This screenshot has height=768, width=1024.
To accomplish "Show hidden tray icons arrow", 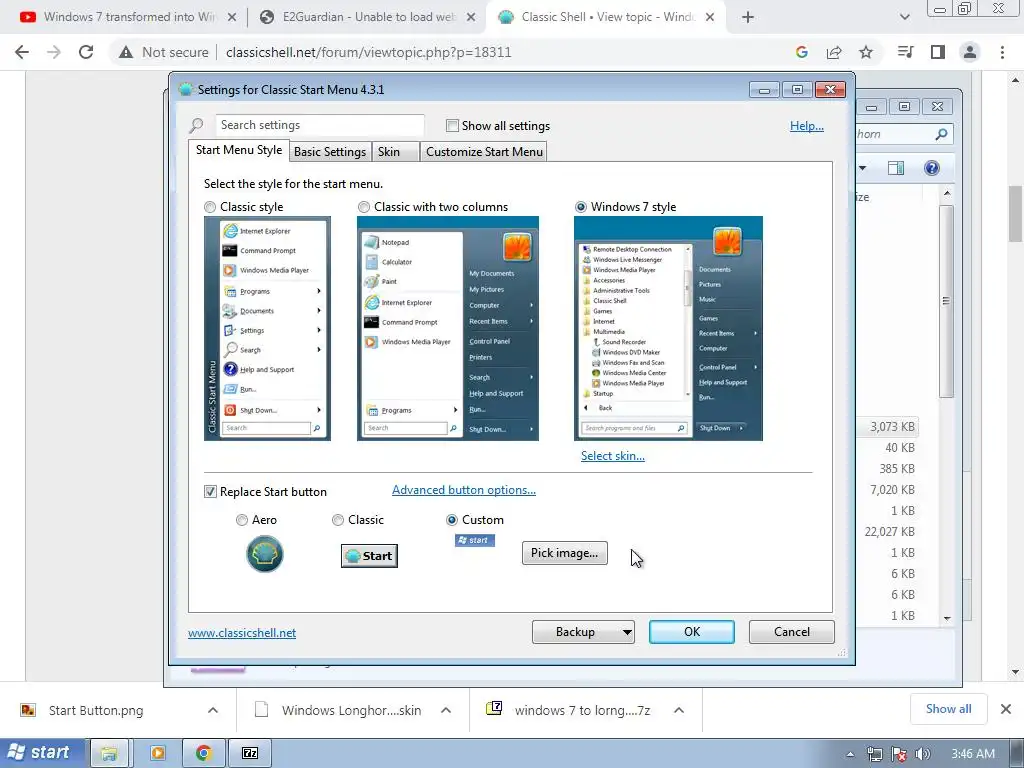I will (x=850, y=754).
